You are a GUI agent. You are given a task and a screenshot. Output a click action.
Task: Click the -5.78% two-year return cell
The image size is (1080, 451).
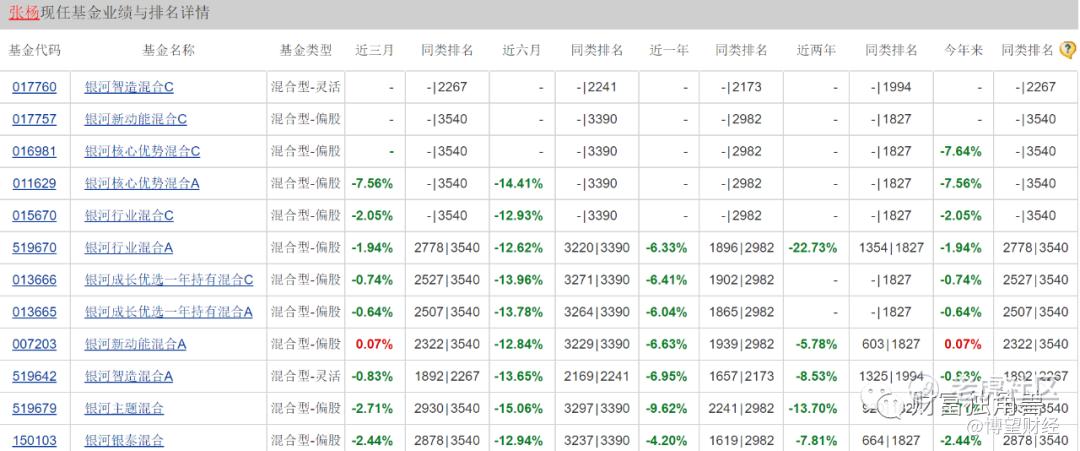[x=816, y=344]
